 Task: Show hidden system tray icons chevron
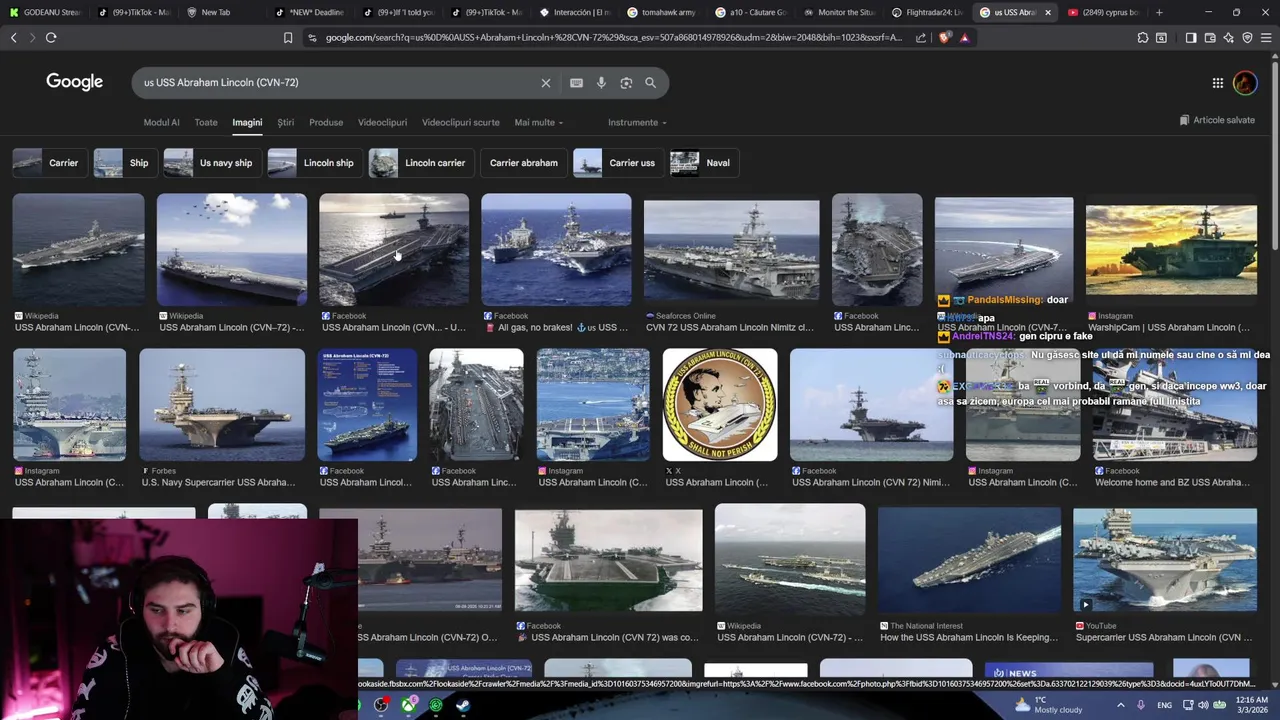pos(1119,706)
